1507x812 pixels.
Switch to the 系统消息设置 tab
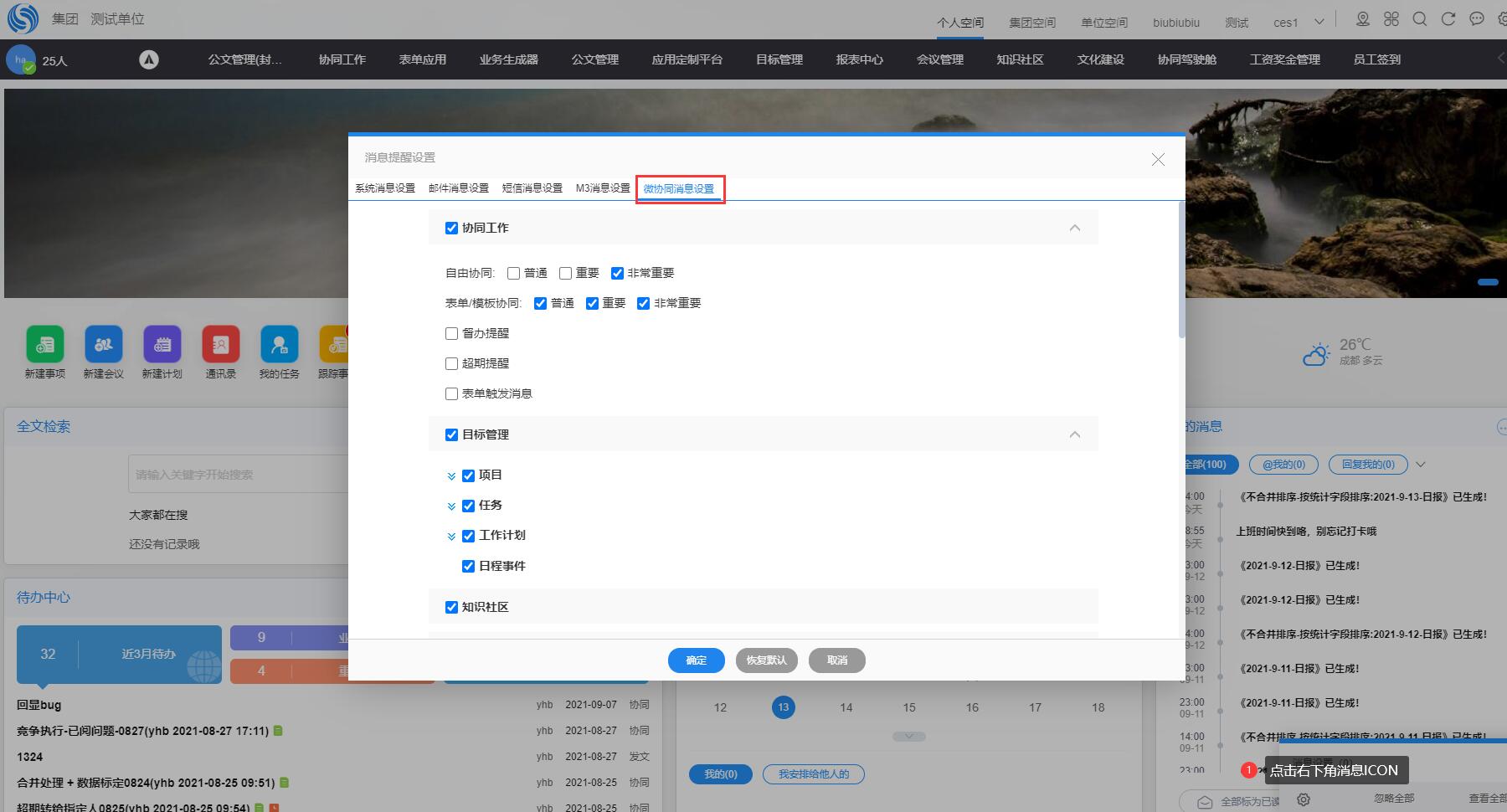(385, 188)
